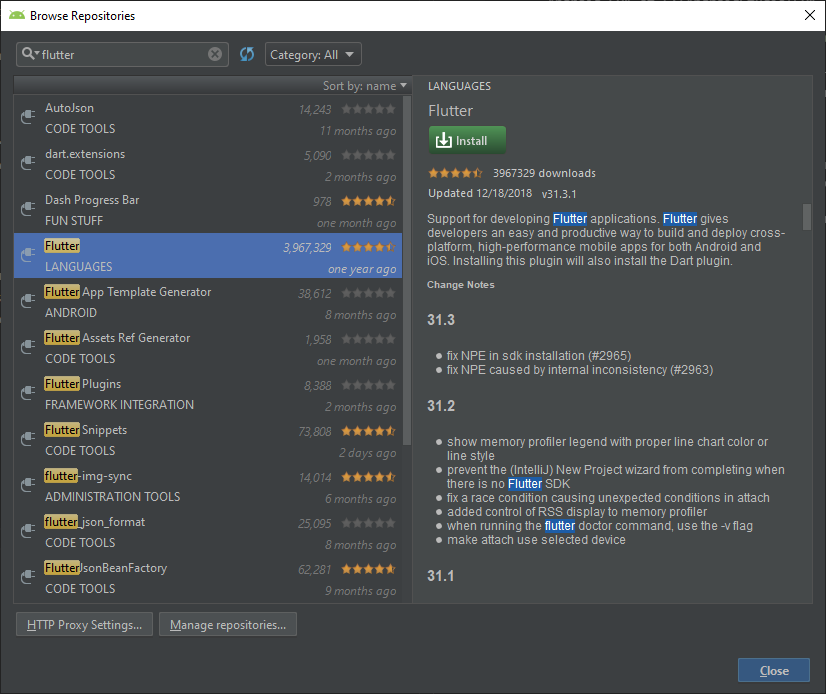
Task: Close the Browse Repositories window with the title-bar X
Action: pos(810,15)
